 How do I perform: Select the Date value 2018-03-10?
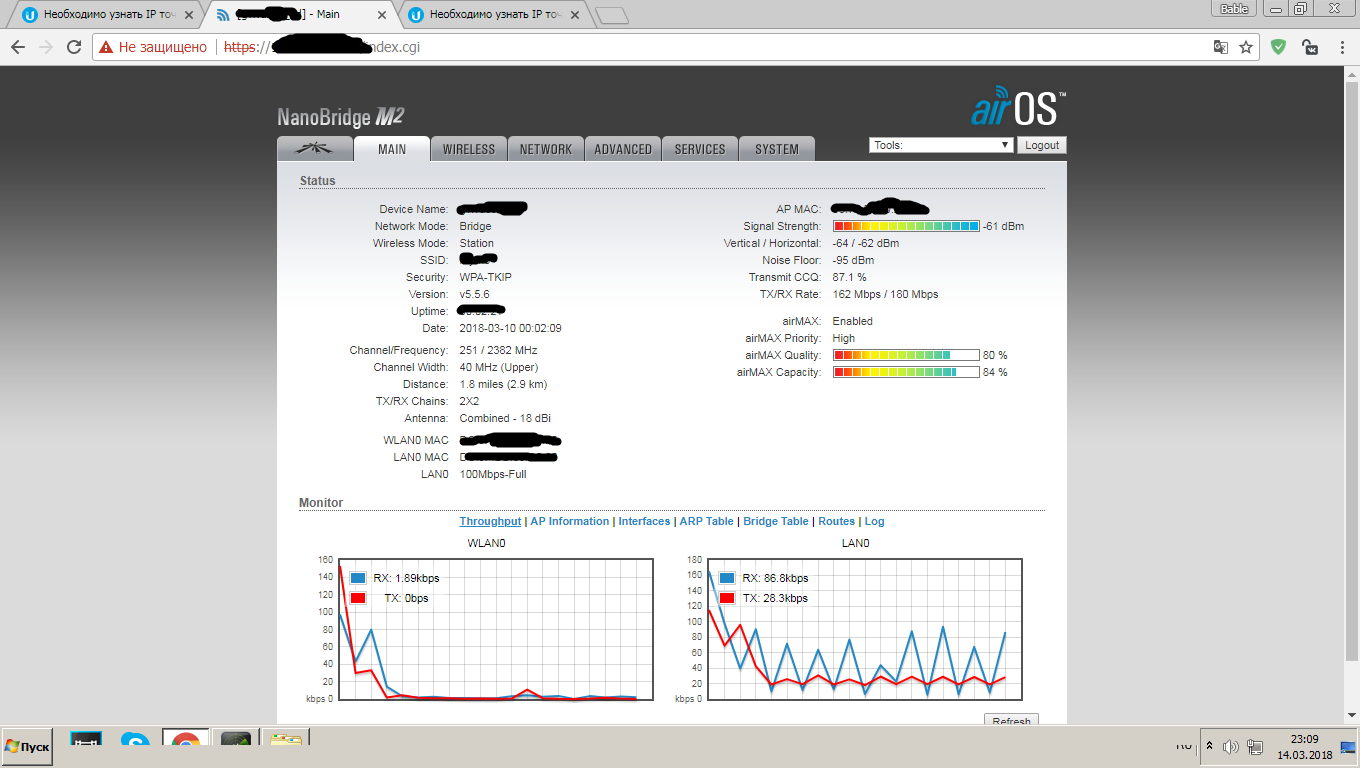tap(511, 328)
